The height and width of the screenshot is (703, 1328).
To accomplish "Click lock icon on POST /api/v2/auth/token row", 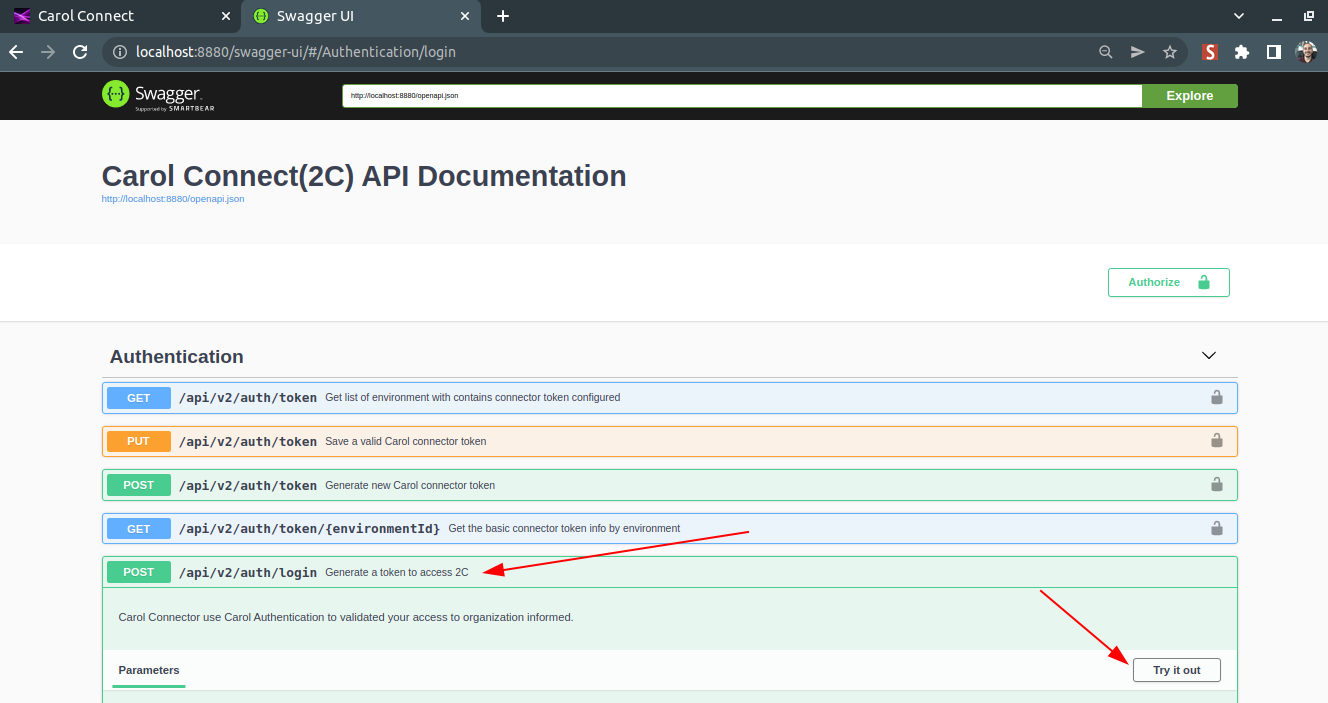I will click(1216, 484).
